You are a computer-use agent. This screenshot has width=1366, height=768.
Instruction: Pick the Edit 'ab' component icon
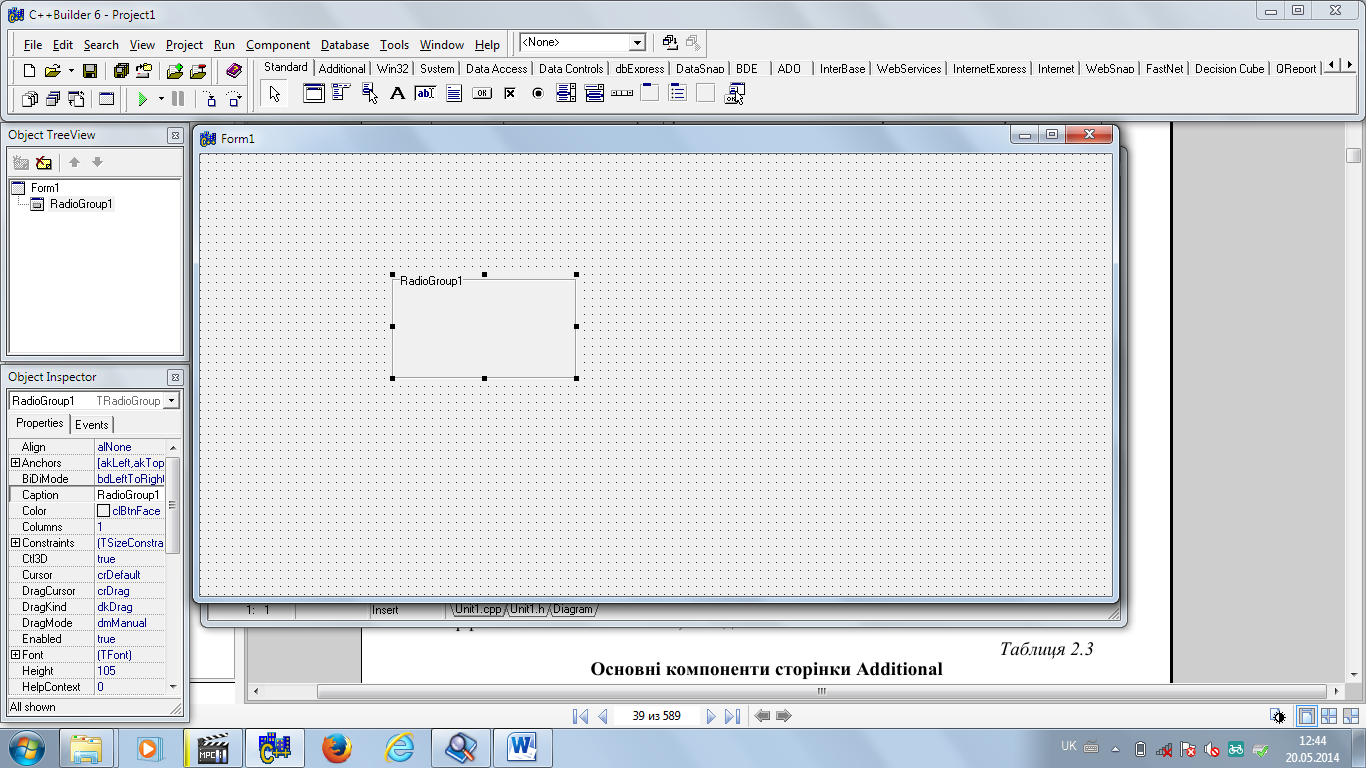425,94
